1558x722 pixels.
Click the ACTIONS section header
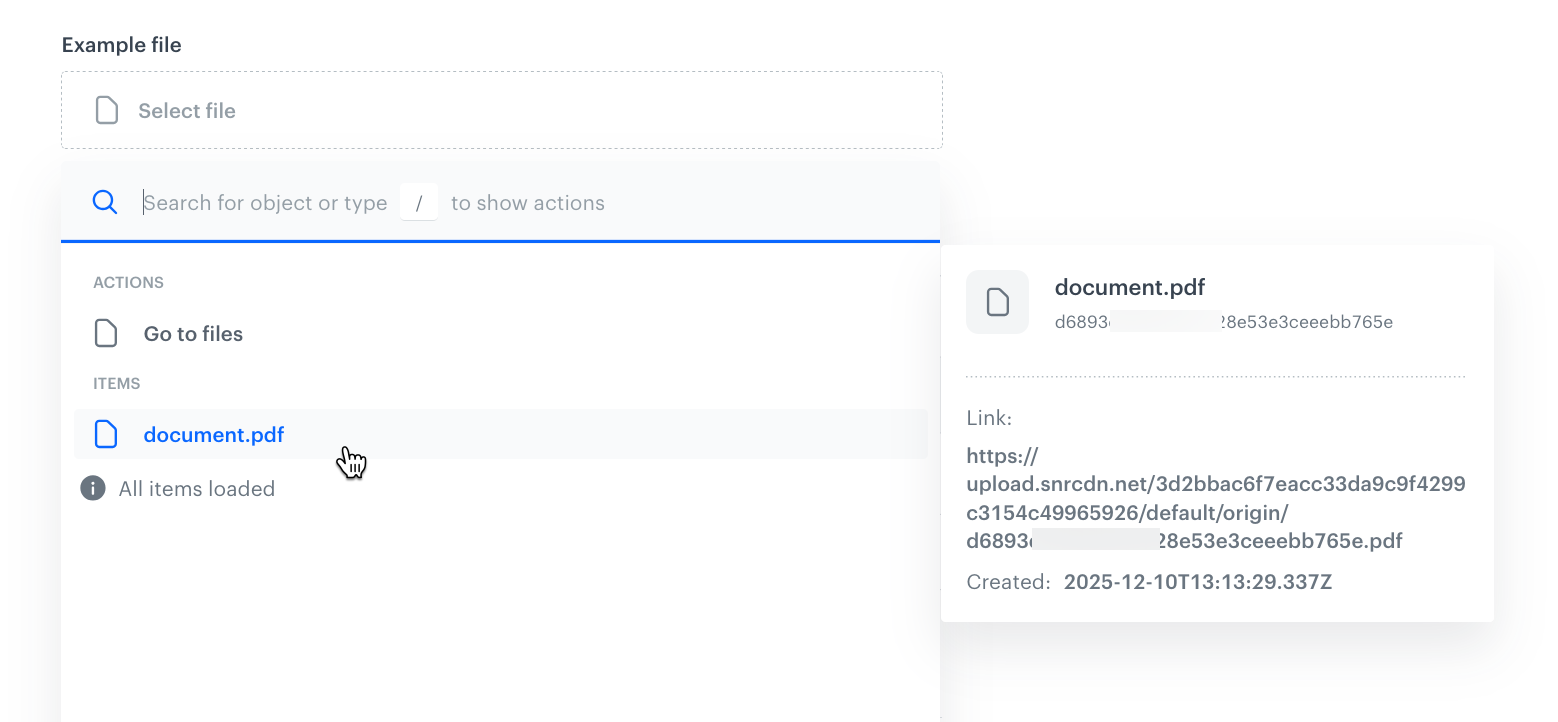click(128, 282)
